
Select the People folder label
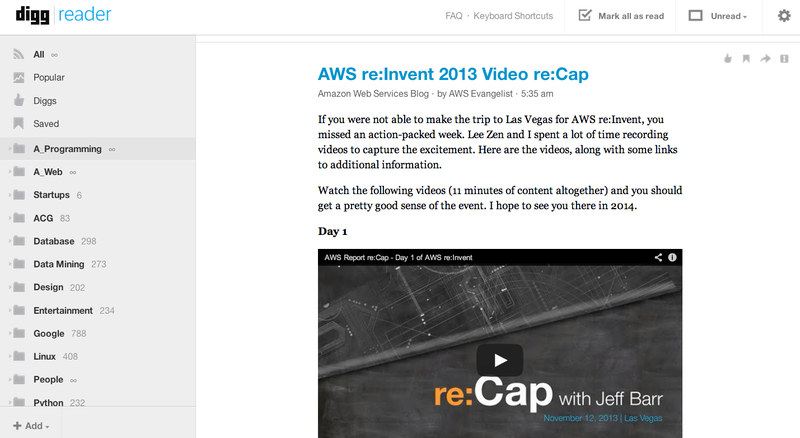coord(48,379)
